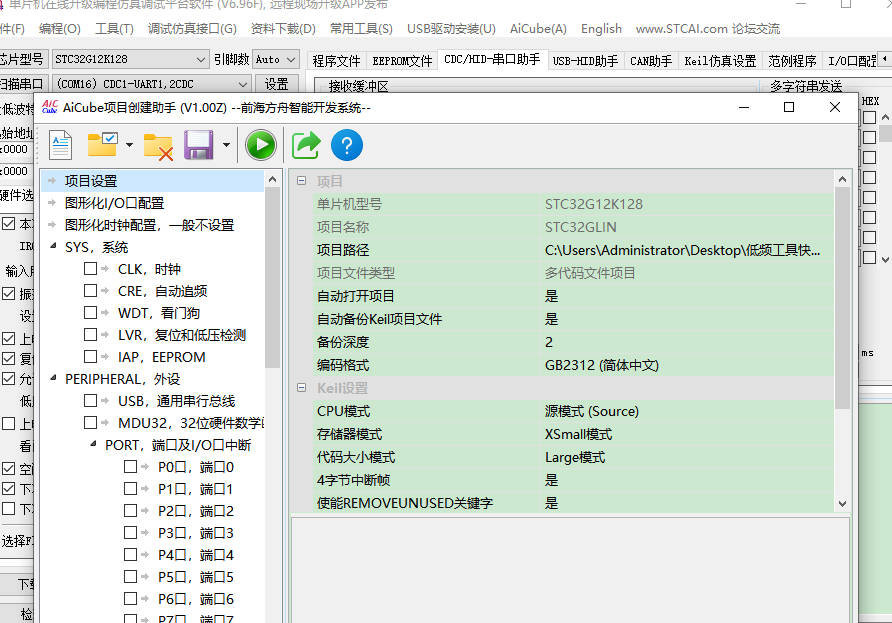
Task: Click the new project document icon
Action: [61, 146]
